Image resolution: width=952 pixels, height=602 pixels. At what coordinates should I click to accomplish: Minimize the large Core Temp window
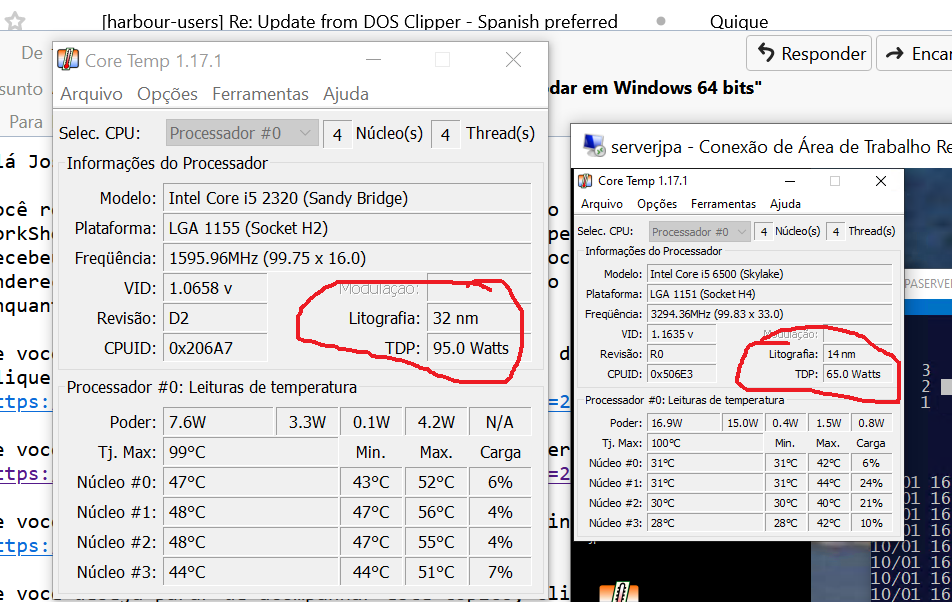click(373, 59)
